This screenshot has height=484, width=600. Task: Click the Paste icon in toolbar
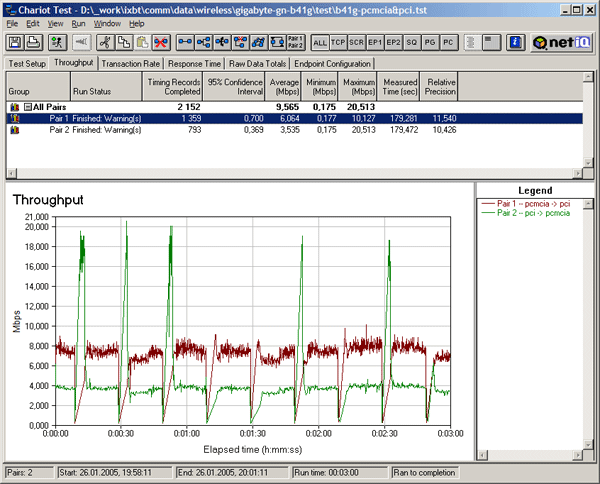tap(142, 43)
